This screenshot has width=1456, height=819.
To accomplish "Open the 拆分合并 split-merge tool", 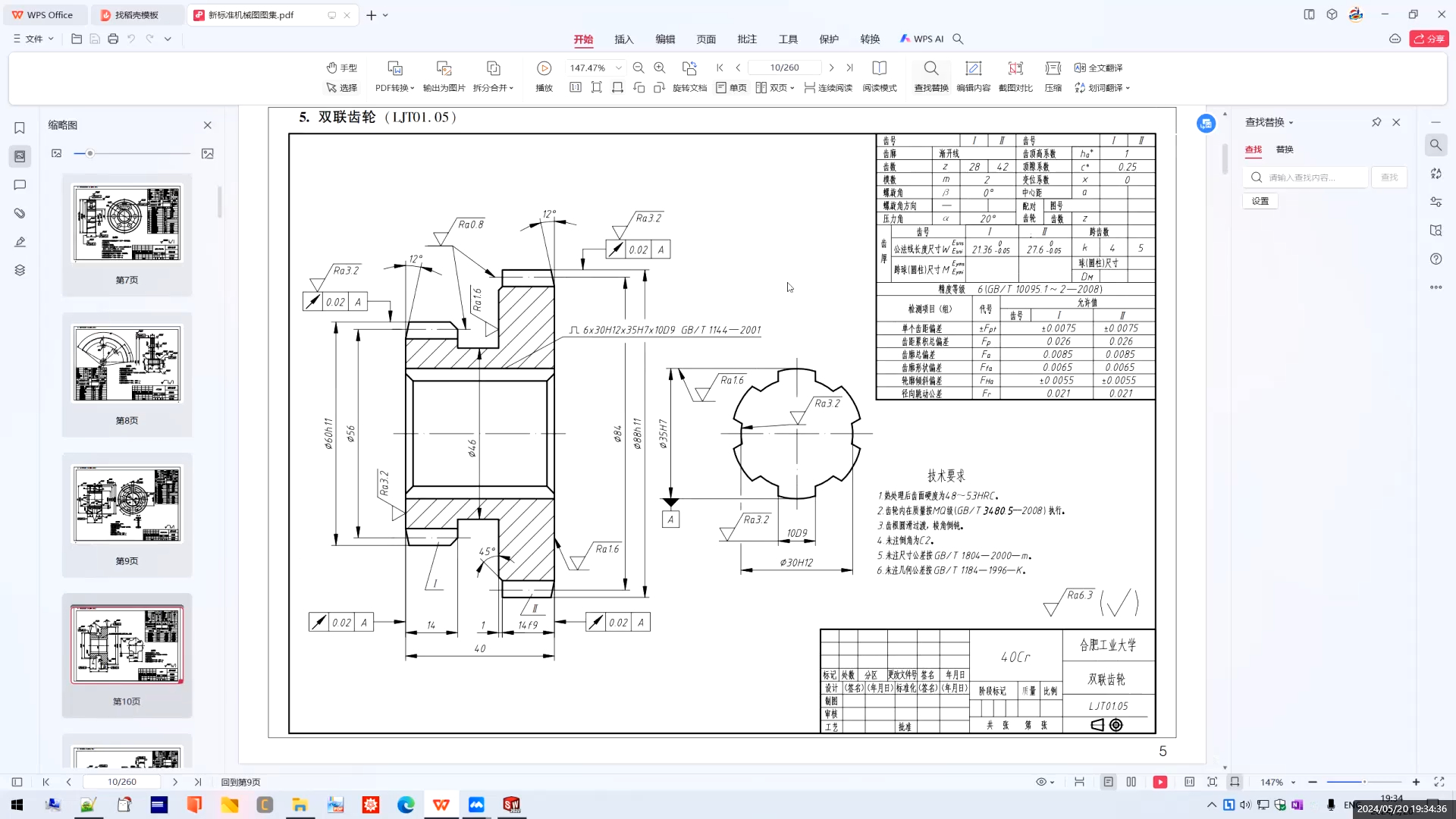I will [493, 76].
